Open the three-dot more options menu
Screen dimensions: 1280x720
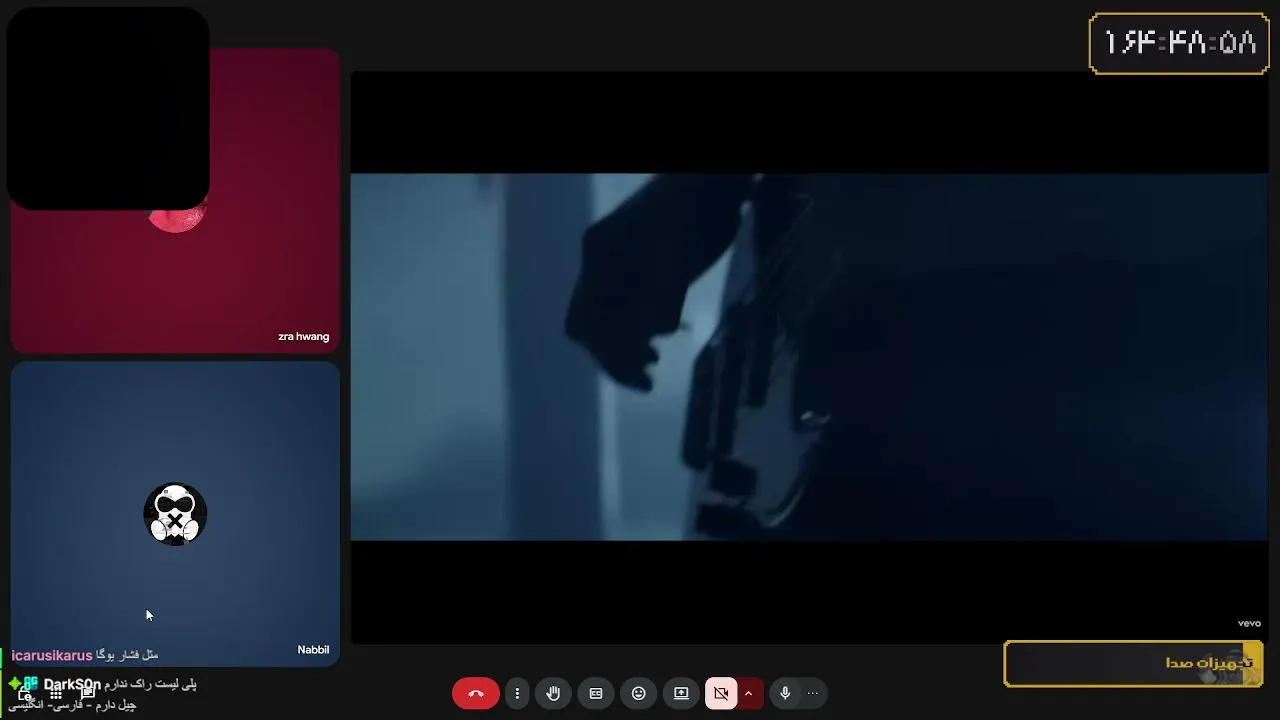517,693
